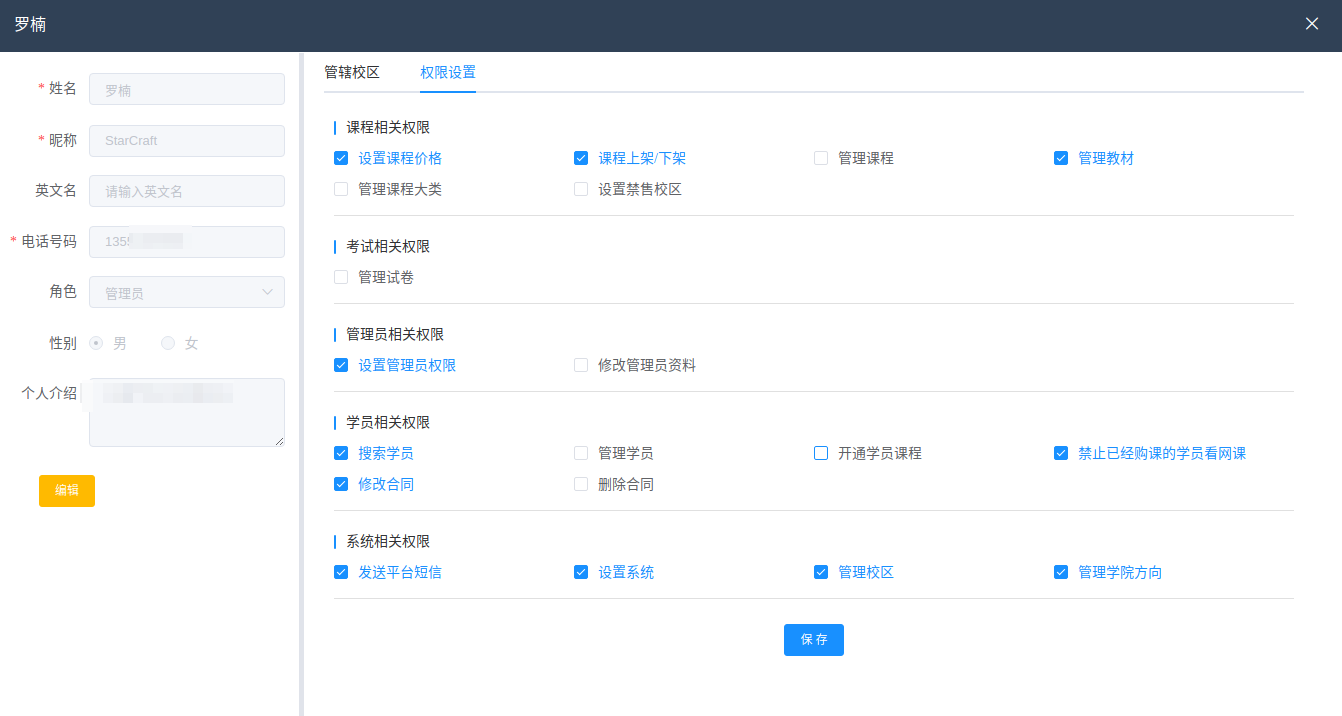The width and height of the screenshot is (1342, 716).
Task: Select the 权限设置 tab
Action: click(x=448, y=72)
